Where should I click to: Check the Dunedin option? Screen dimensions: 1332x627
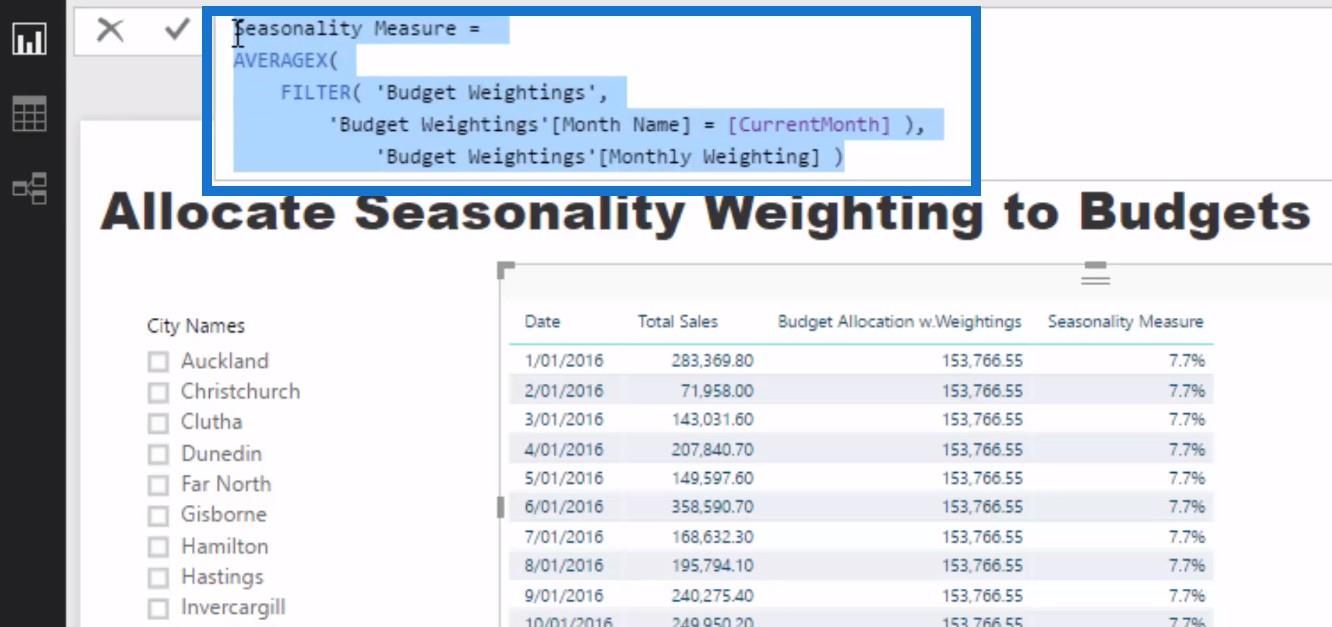pos(158,455)
